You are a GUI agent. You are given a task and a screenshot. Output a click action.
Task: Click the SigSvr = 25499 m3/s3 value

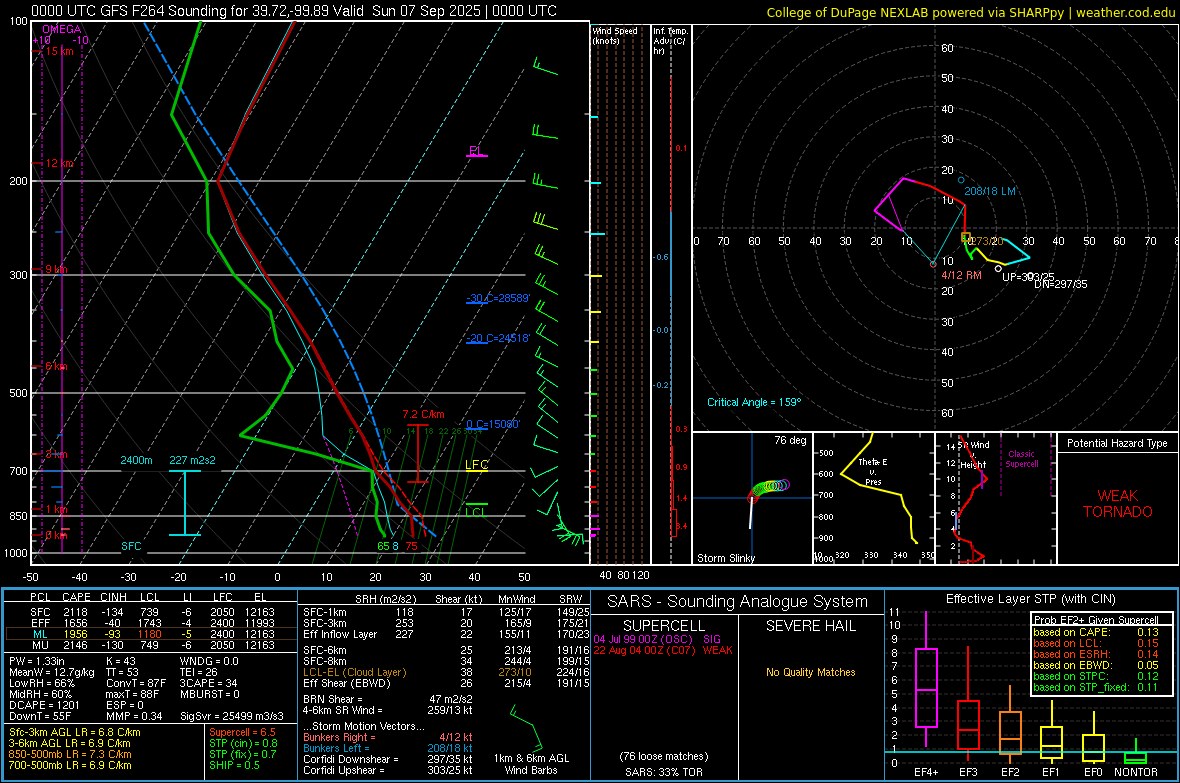point(232,716)
